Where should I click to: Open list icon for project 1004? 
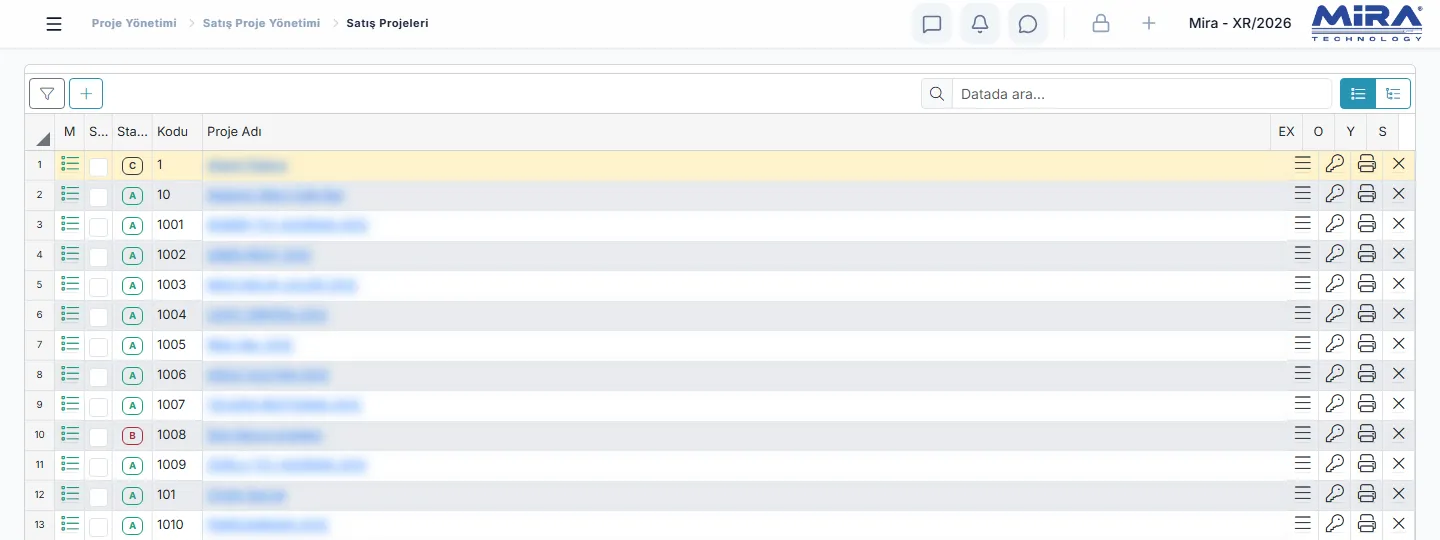[x=70, y=314]
